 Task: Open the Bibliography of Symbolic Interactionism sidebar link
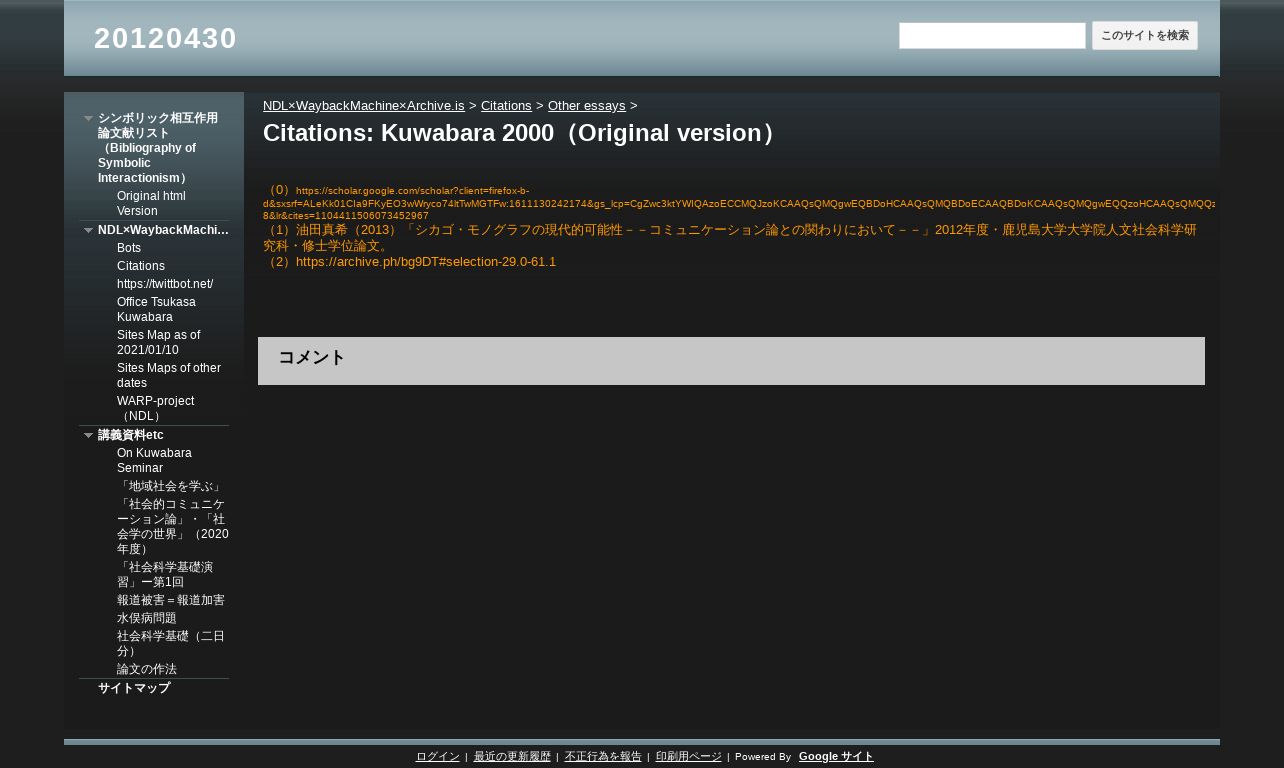click(x=158, y=148)
